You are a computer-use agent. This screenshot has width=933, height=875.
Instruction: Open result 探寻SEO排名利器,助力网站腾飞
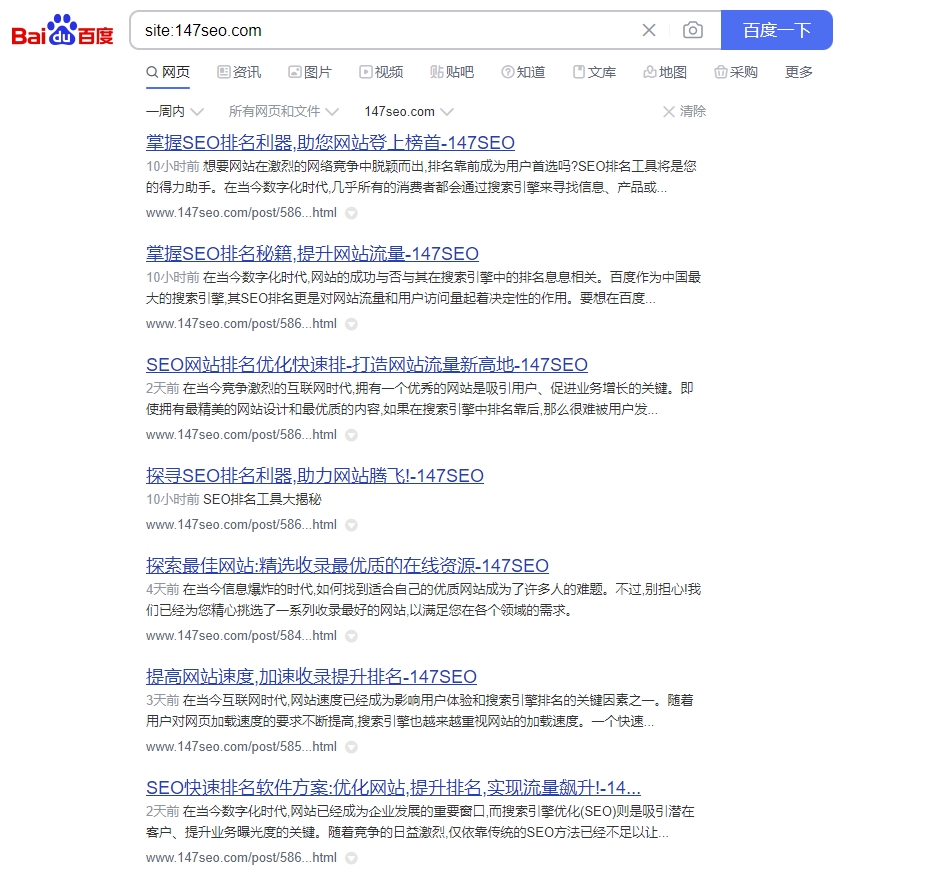pyautogui.click(x=315, y=476)
